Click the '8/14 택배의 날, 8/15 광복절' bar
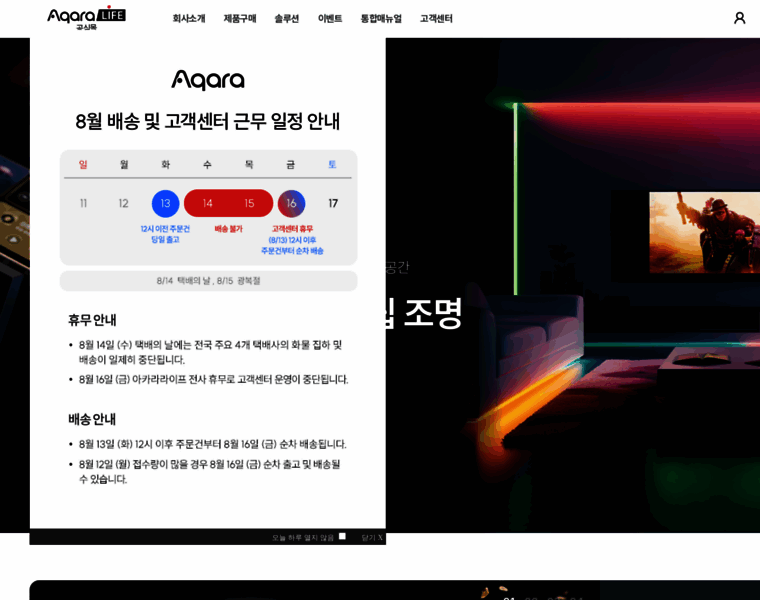This screenshot has width=760, height=600. coord(208,281)
